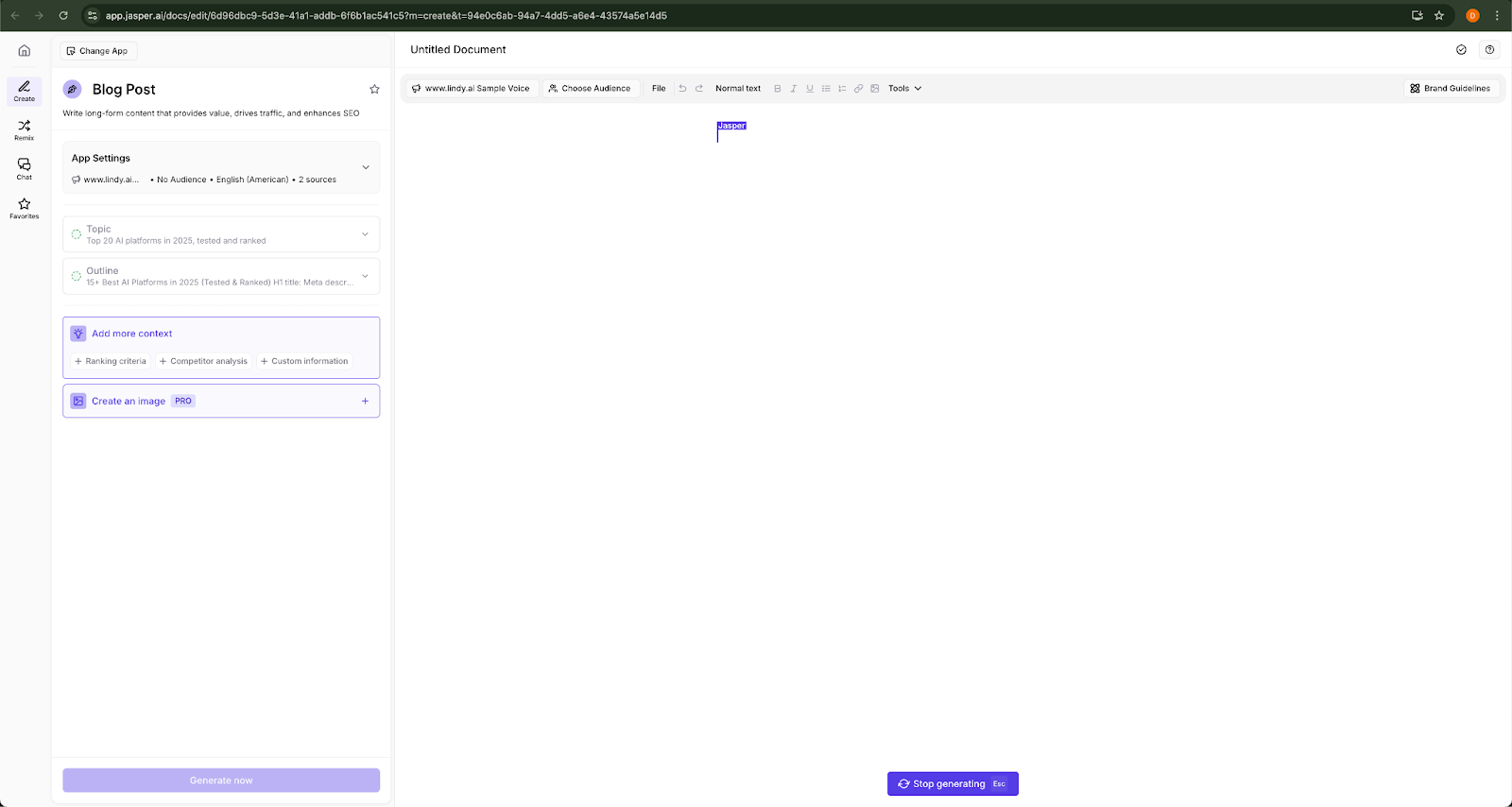
Task: Reload the browser page
Action: pyautogui.click(x=63, y=15)
